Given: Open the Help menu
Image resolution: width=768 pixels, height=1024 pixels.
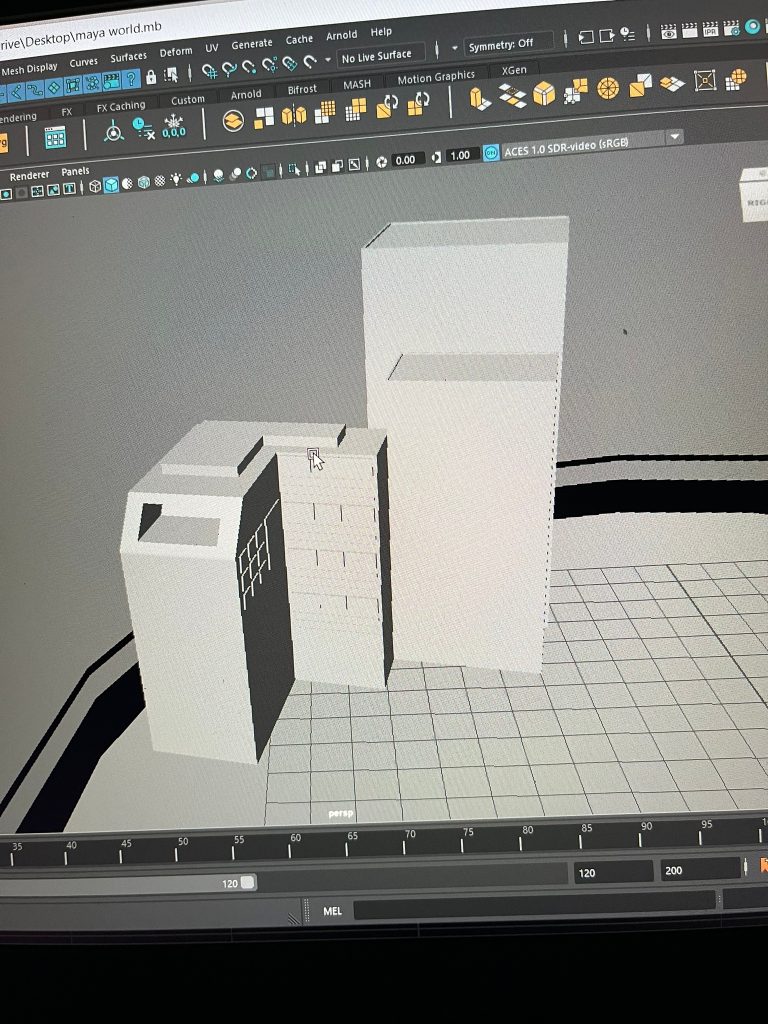Looking at the screenshot, I should 381,31.
